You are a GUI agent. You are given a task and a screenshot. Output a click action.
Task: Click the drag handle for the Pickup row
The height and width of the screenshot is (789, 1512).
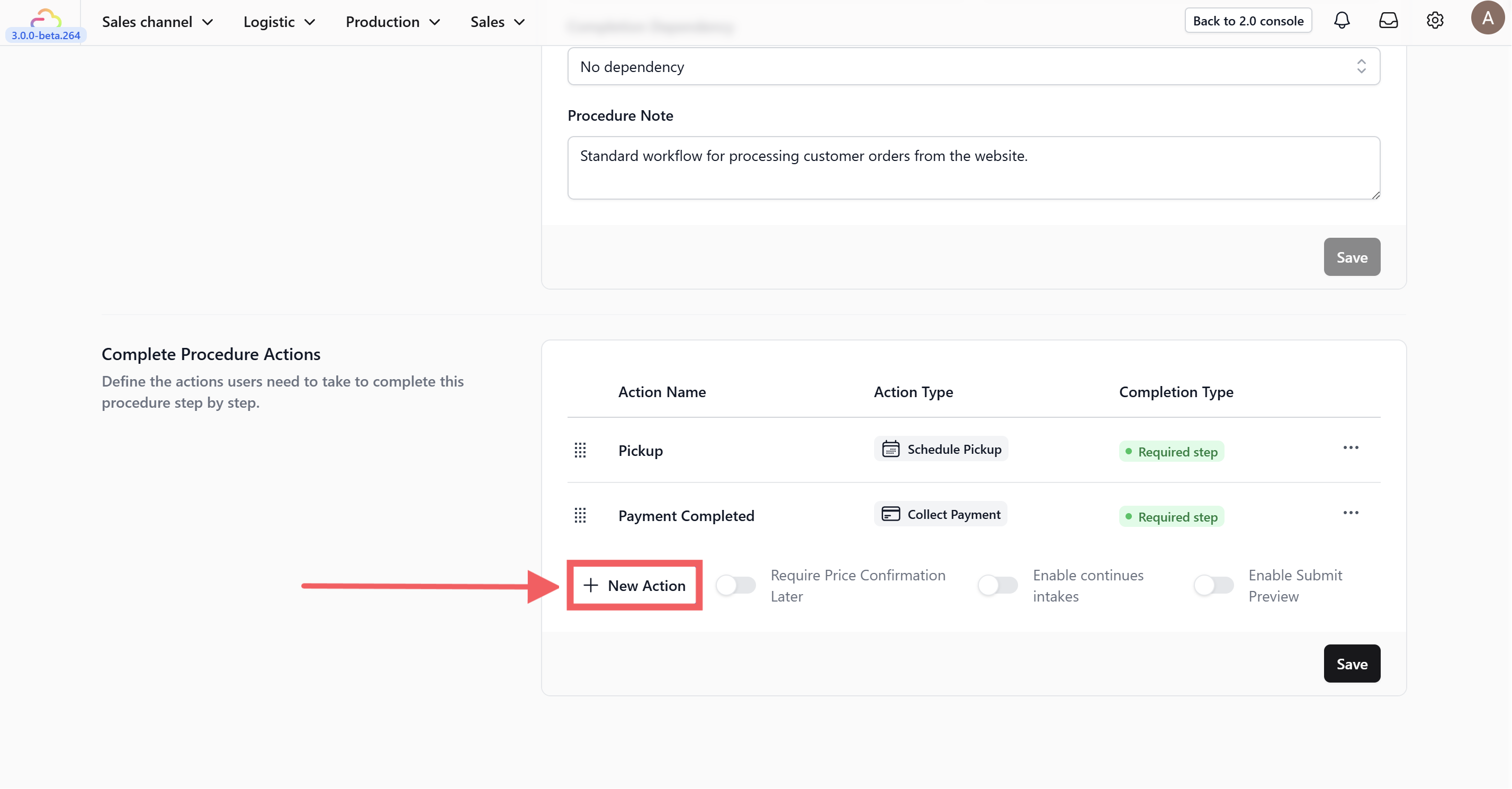pos(580,450)
